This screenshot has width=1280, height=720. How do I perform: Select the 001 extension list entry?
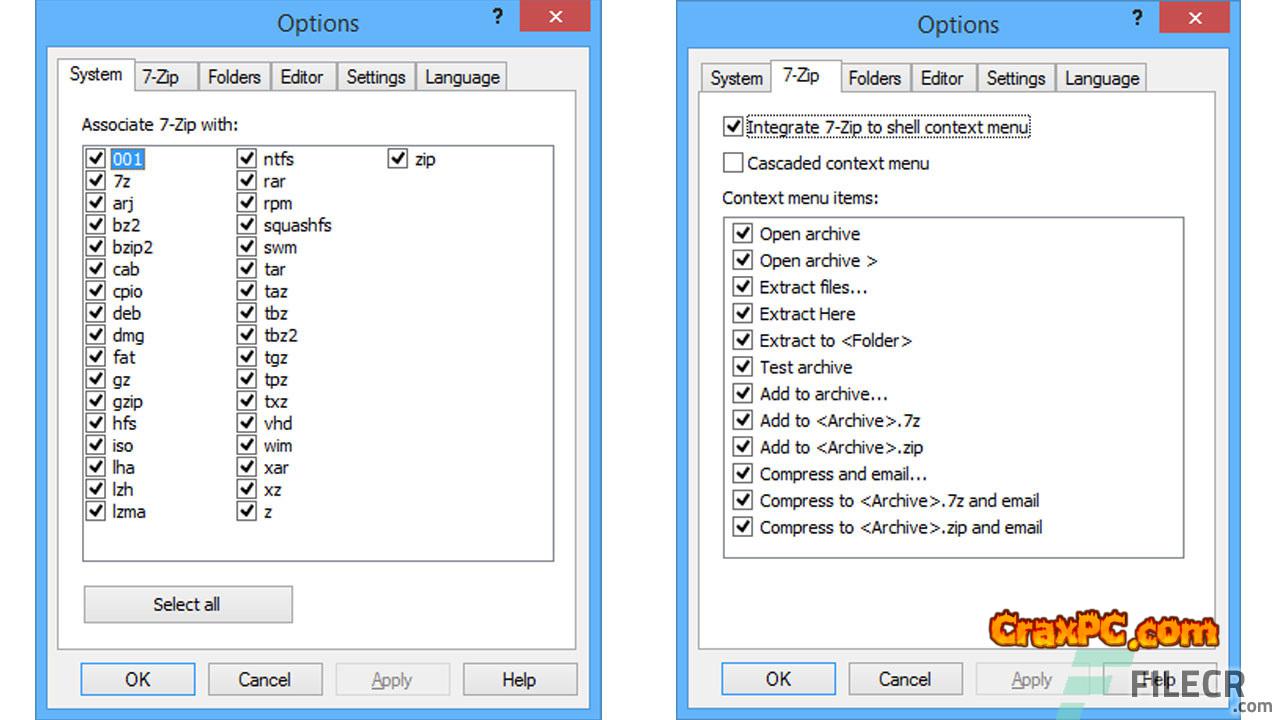(x=128, y=159)
